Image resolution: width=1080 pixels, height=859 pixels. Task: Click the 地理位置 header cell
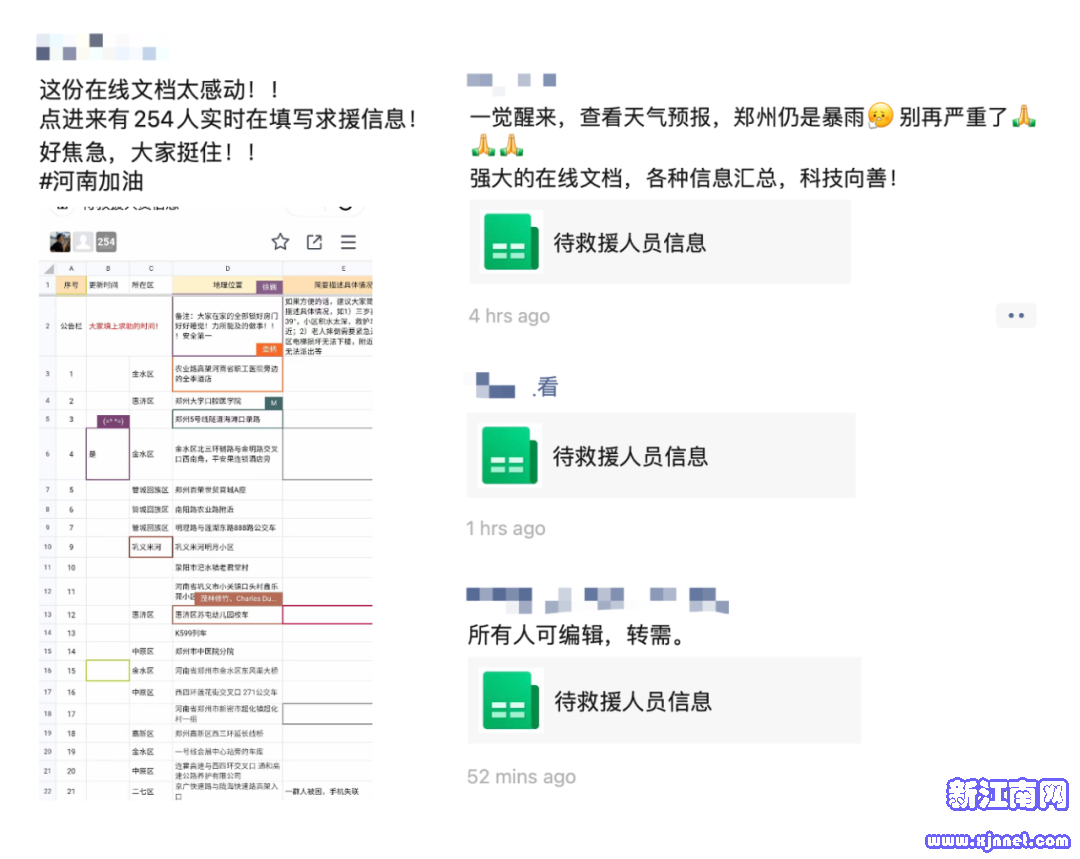point(227,286)
